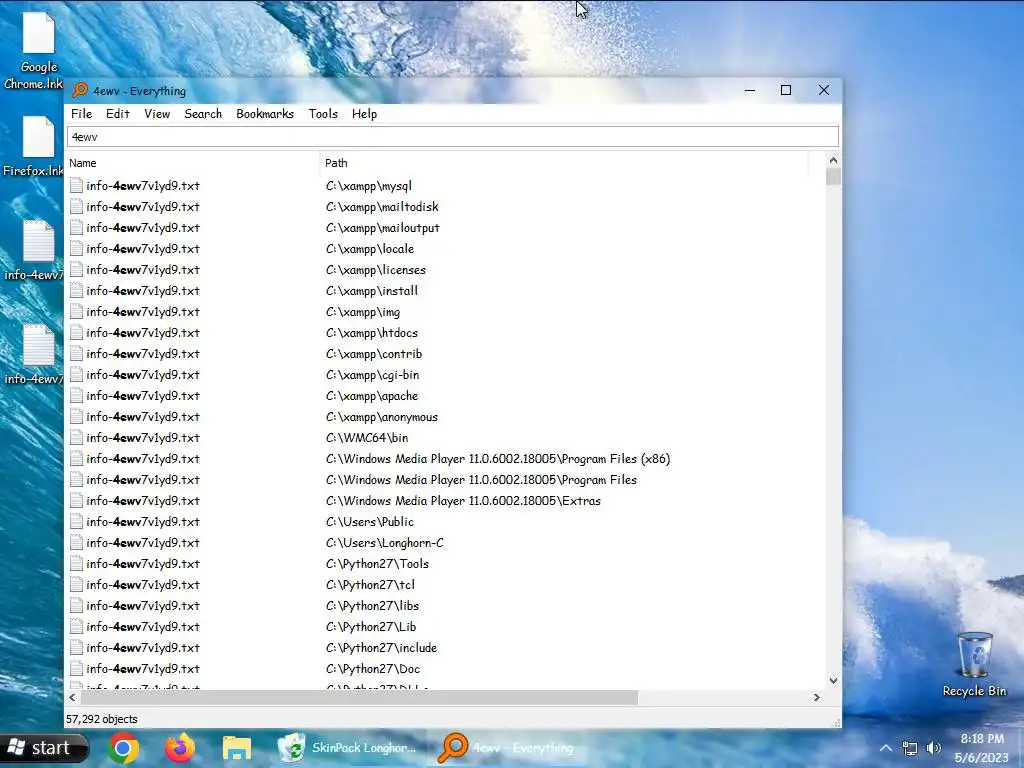This screenshot has width=1024, height=768.
Task: Maximize the Everything window
Action: (x=786, y=90)
